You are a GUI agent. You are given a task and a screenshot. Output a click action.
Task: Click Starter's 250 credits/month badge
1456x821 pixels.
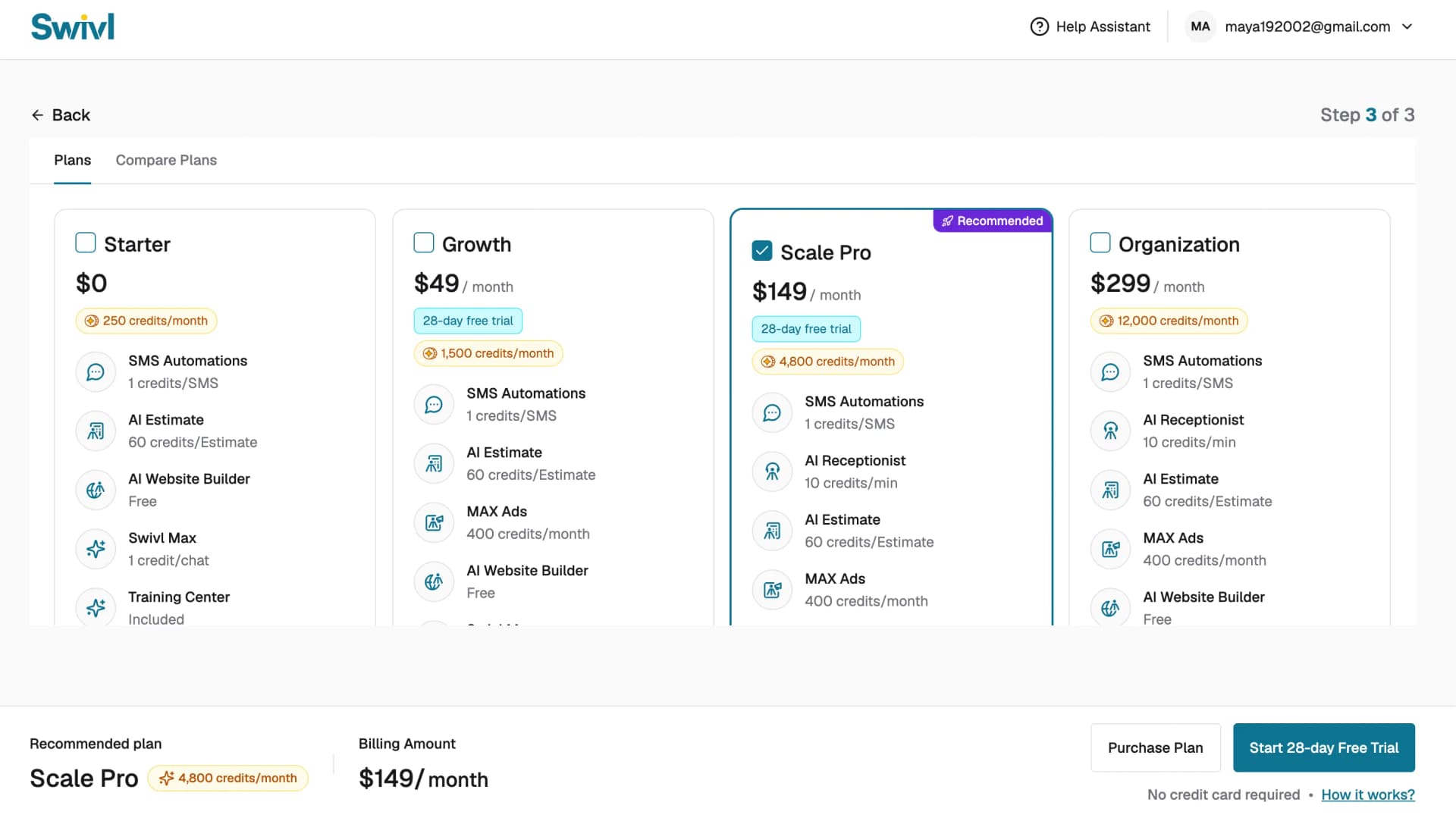tap(146, 321)
